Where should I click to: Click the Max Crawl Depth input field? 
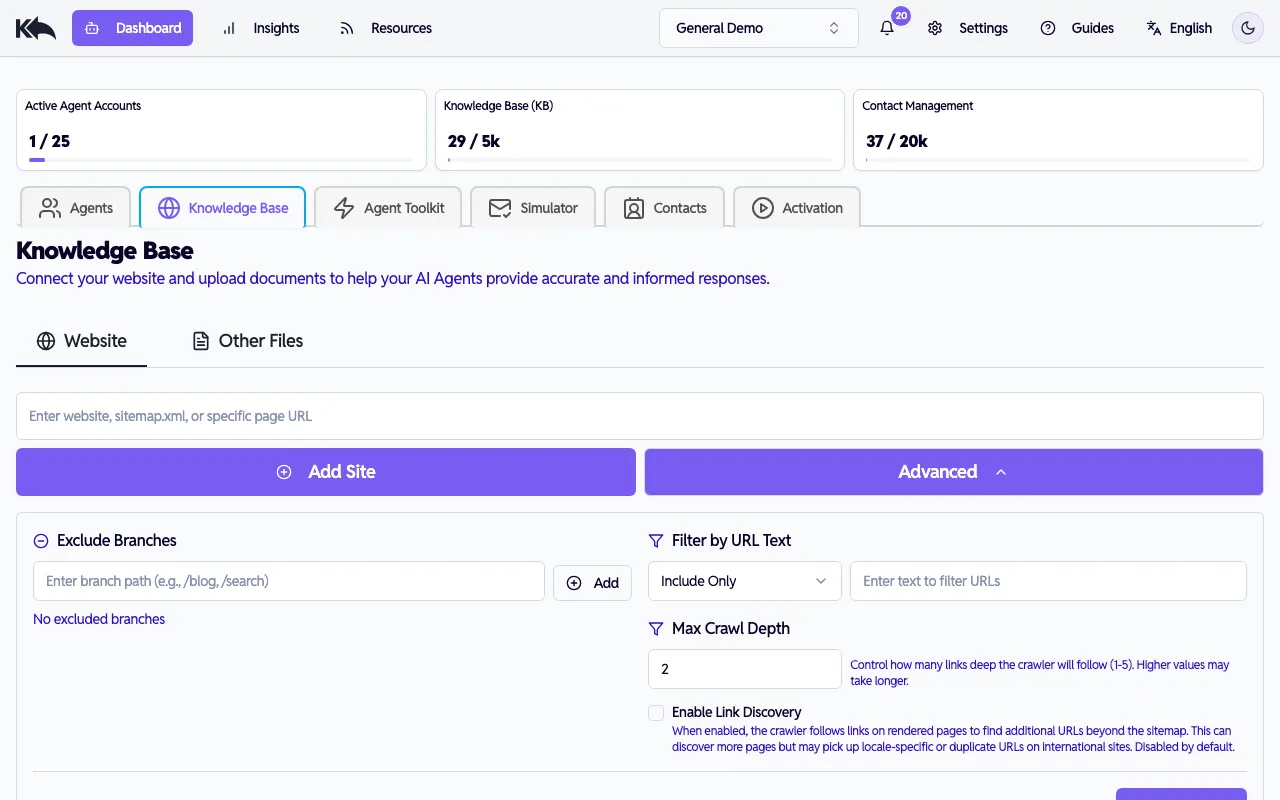(744, 668)
